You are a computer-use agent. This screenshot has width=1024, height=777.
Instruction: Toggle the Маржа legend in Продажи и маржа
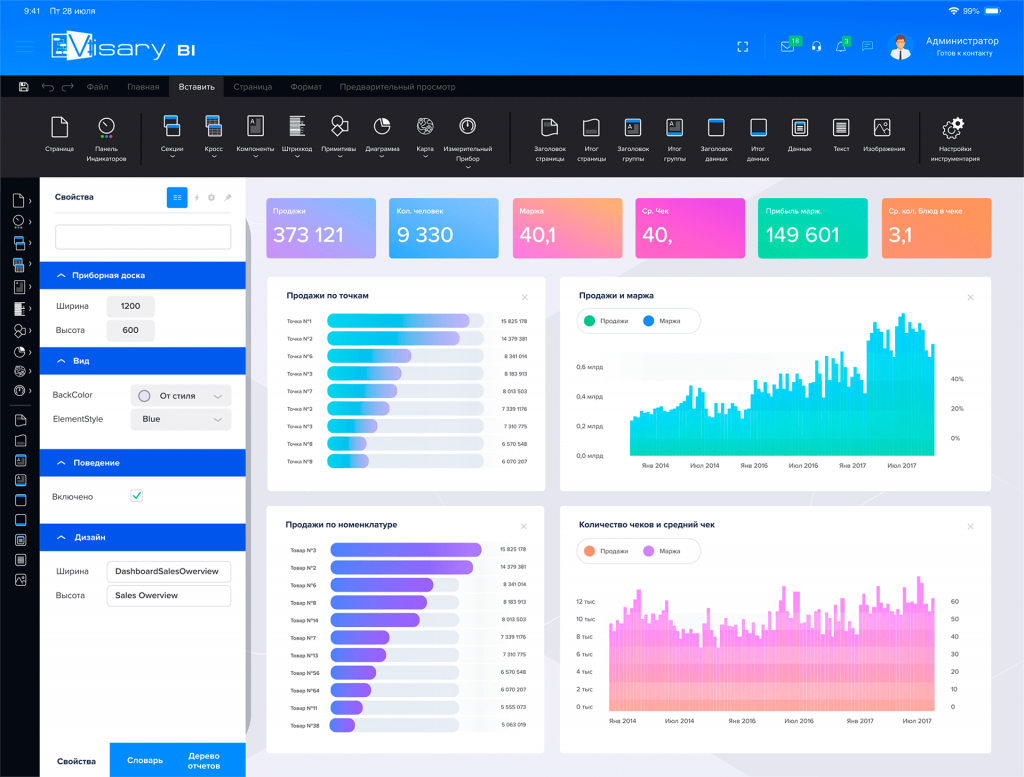pos(662,321)
